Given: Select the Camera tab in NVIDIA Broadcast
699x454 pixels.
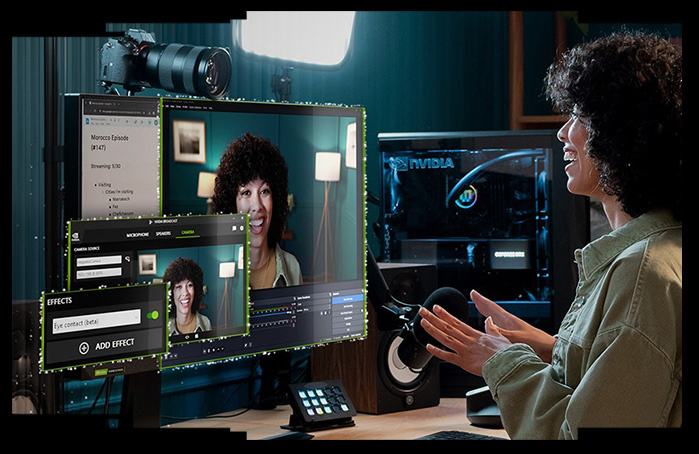Looking at the screenshot, I should tap(188, 232).
